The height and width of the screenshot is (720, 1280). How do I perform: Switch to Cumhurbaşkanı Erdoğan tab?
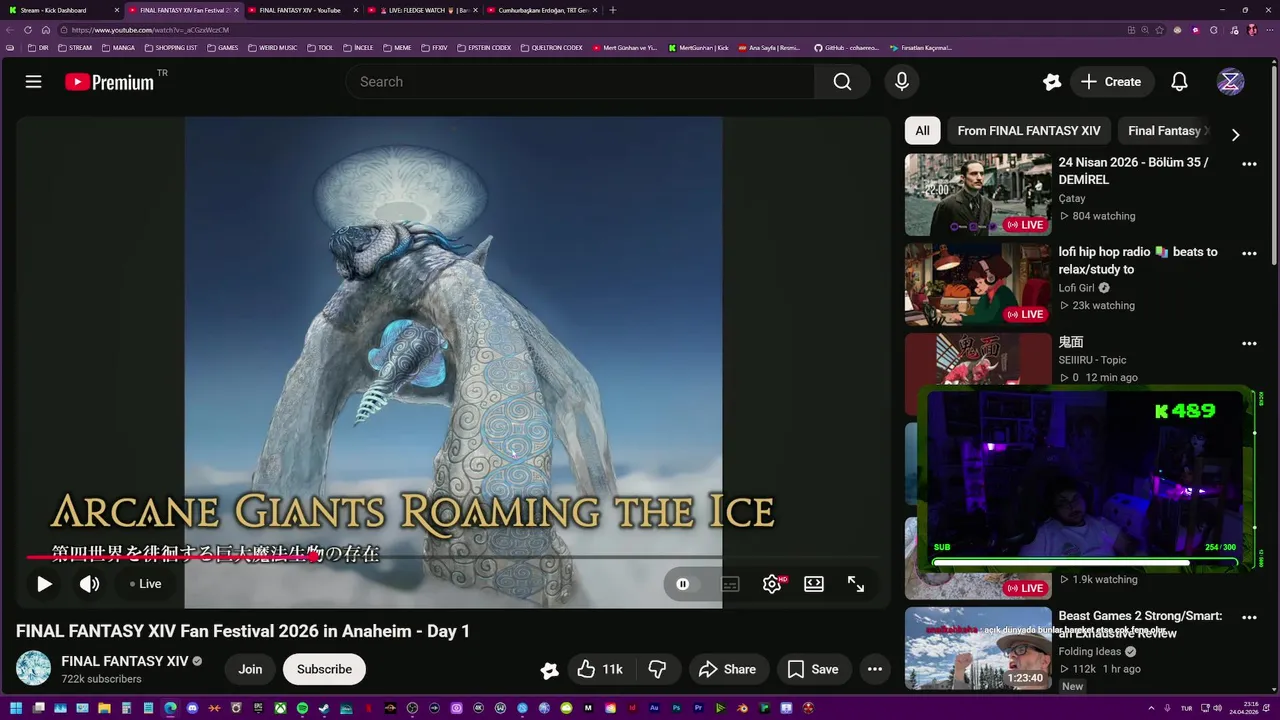[542, 10]
